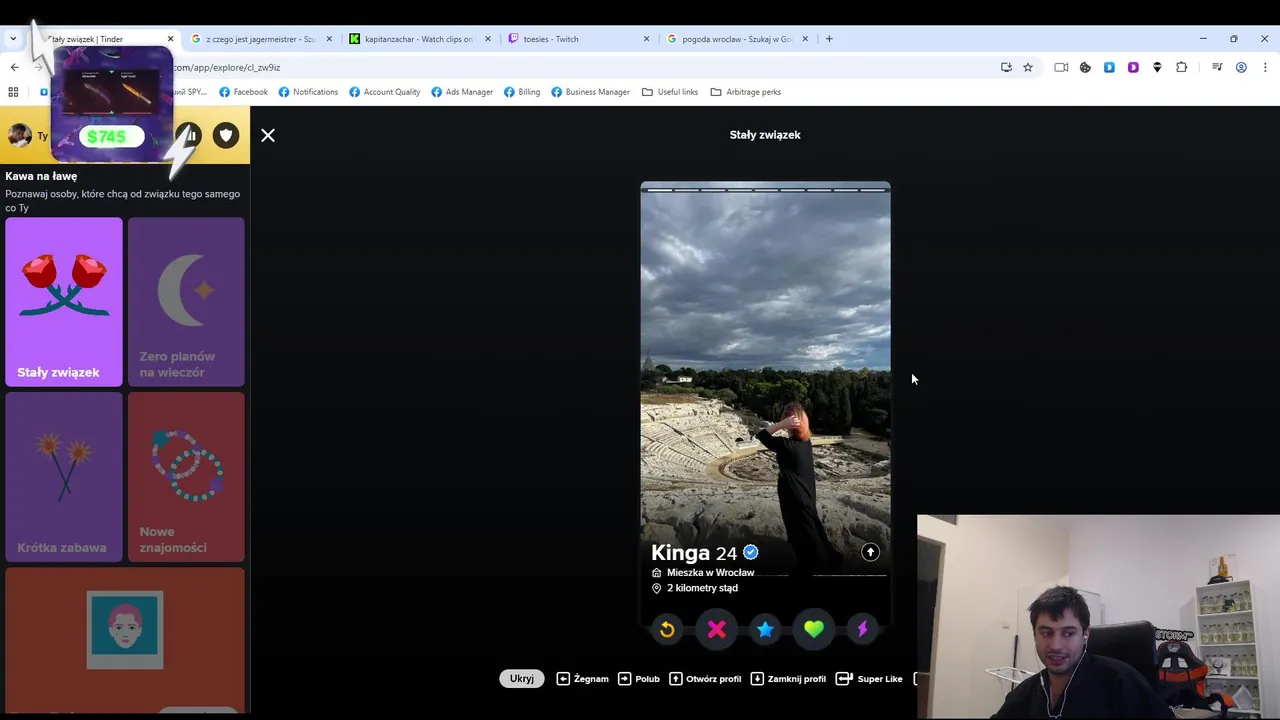Viewport: 1280px width, 720px height.
Task: Switch to the kapitanzachar Watch clips tab
Action: point(418,39)
